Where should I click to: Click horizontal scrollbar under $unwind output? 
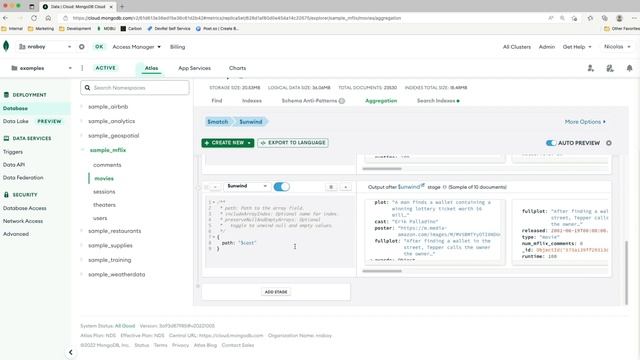382,271
